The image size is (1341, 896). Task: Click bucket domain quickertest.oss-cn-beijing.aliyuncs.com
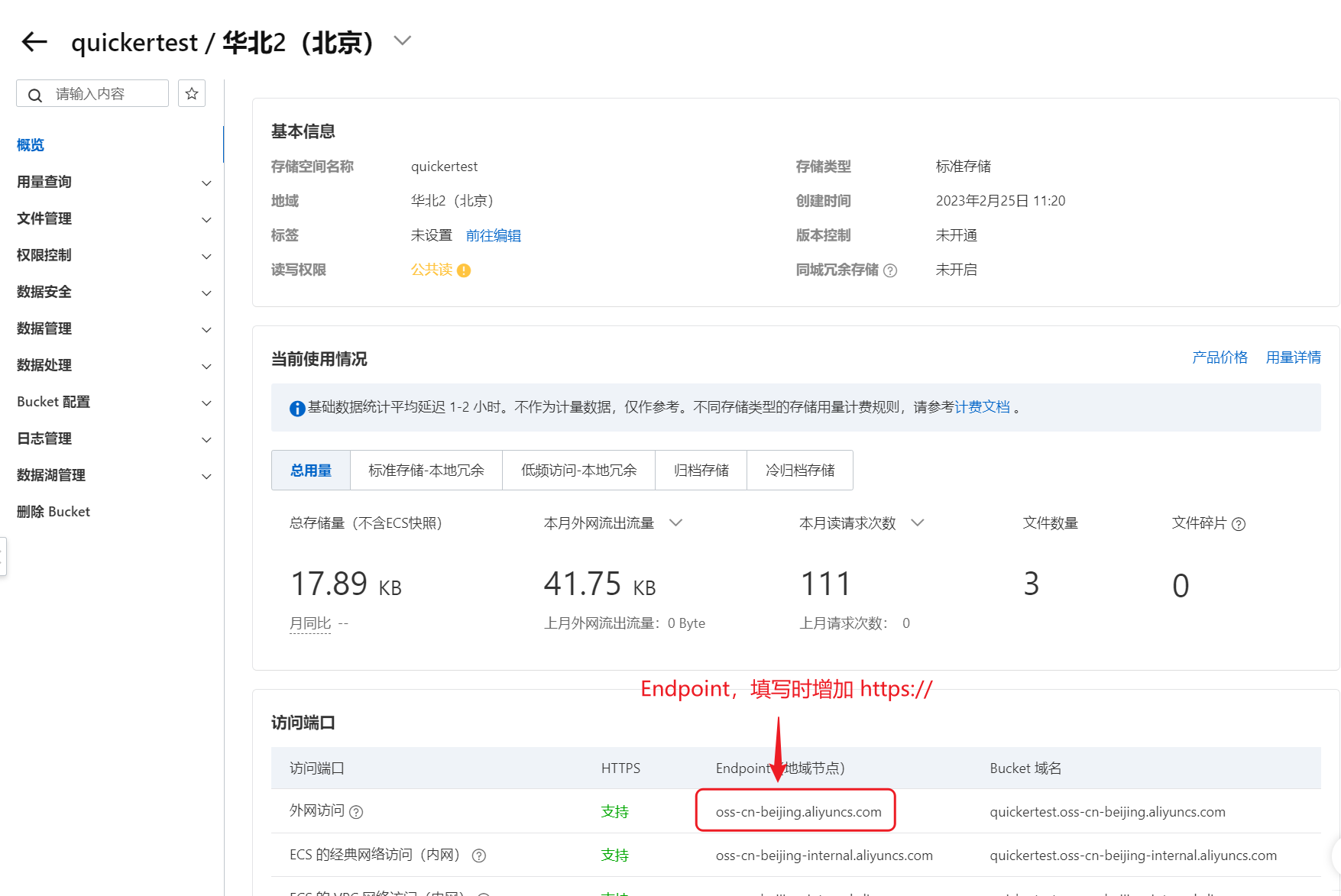(x=1107, y=812)
